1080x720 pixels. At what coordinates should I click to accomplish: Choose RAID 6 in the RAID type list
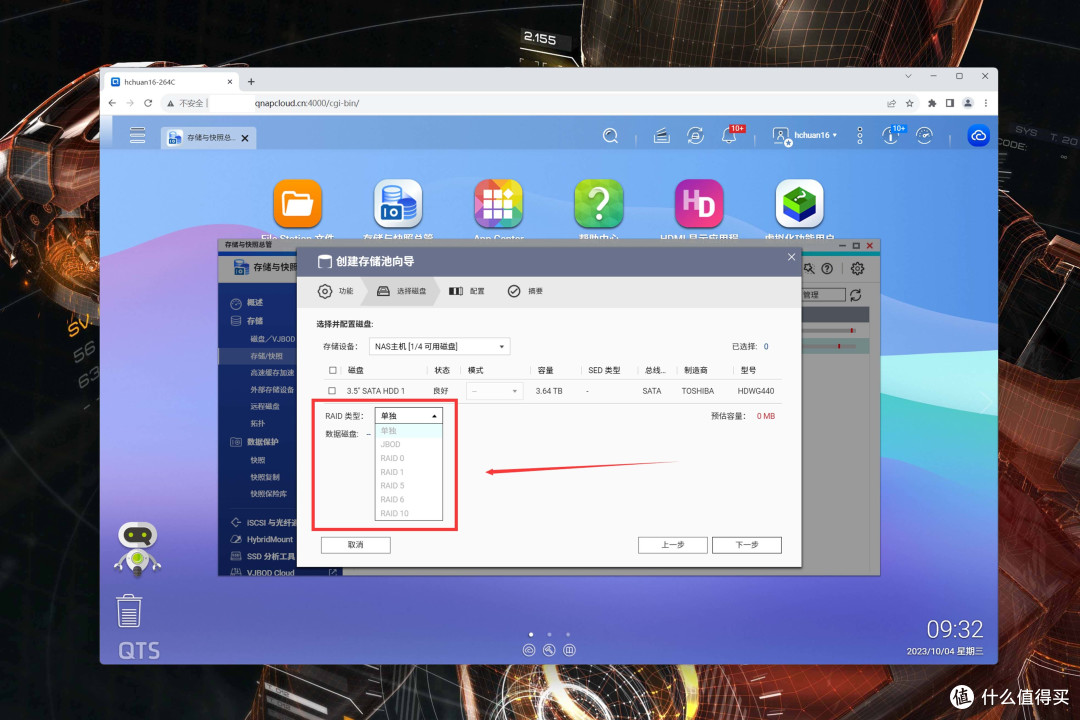(408, 500)
